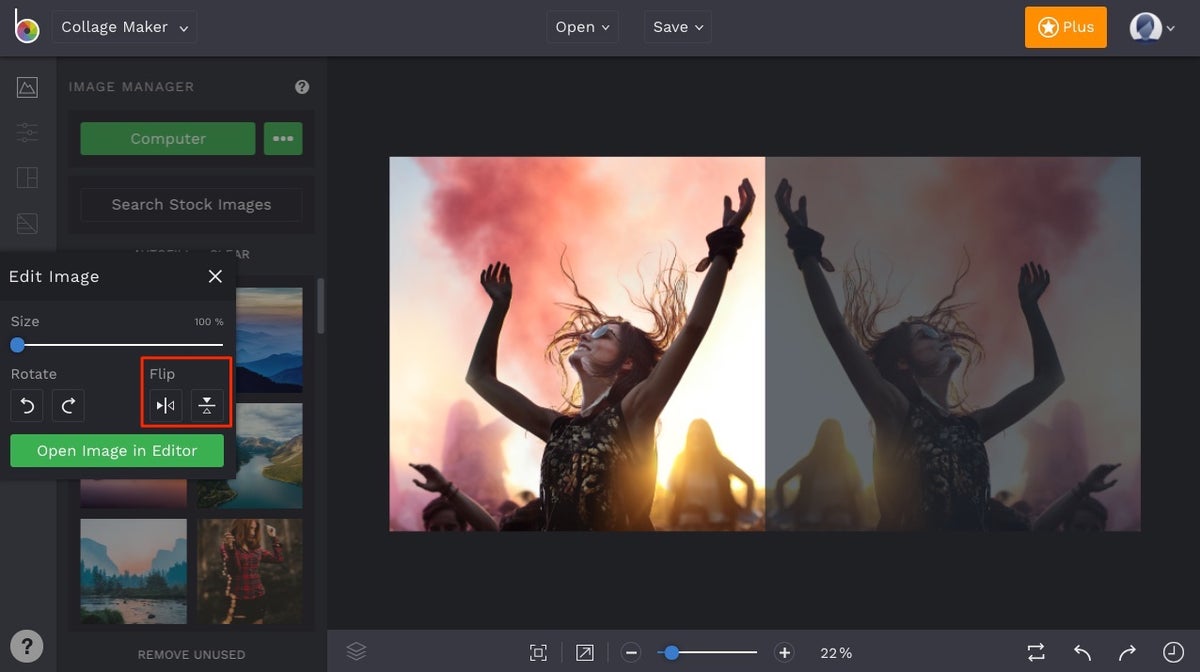Viewport: 1200px width, 672px height.
Task: Upload from Computer button
Action: click(x=168, y=139)
